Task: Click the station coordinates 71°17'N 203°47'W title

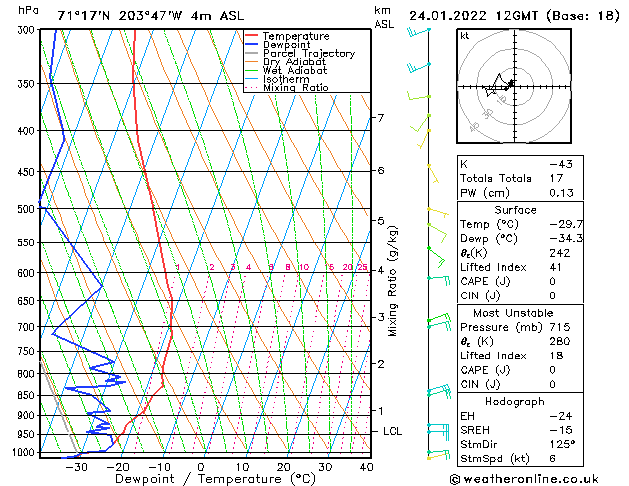Action: pyautogui.click(x=120, y=16)
